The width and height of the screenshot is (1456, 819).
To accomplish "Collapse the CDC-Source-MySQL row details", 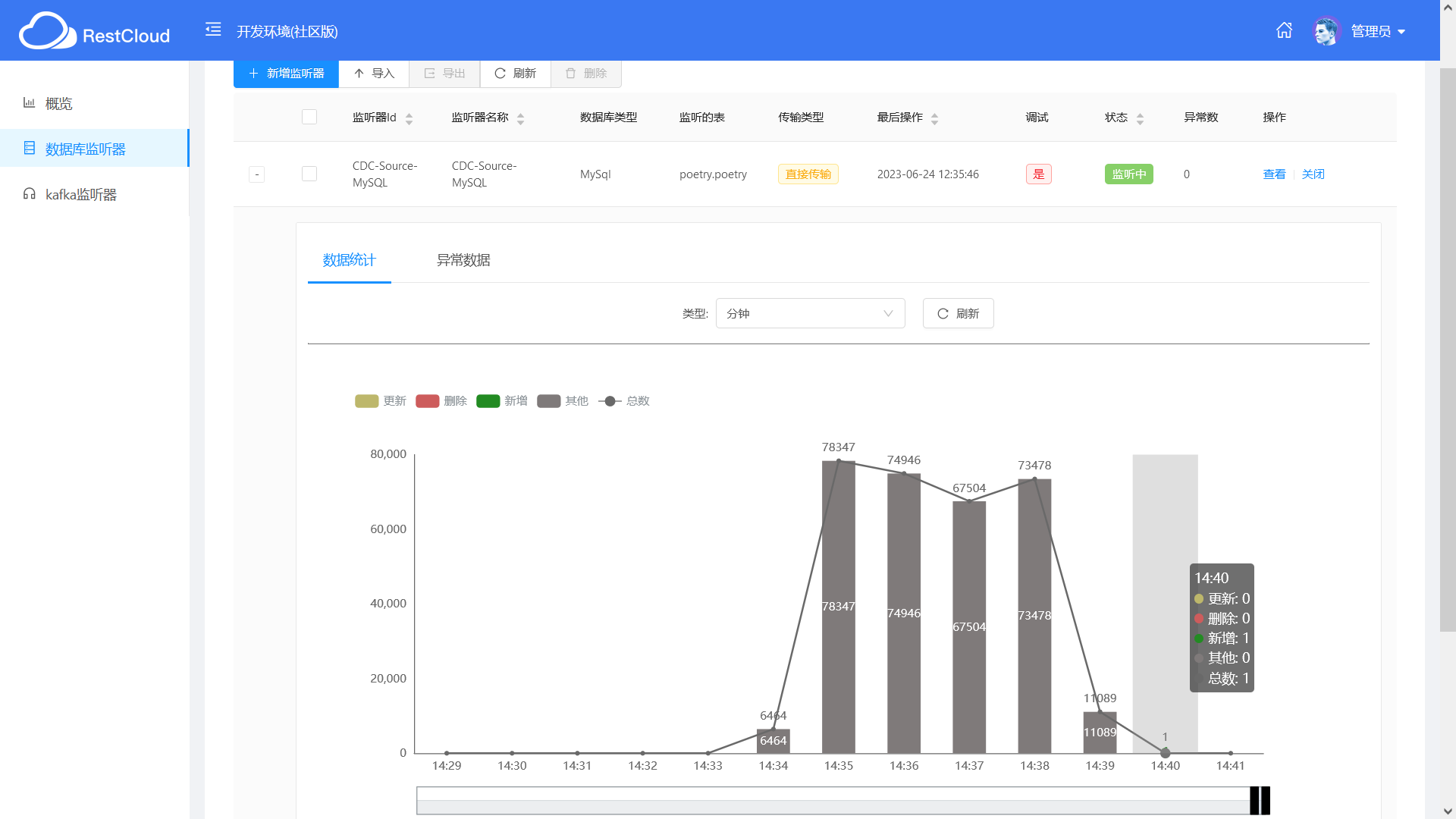I will click(x=256, y=174).
